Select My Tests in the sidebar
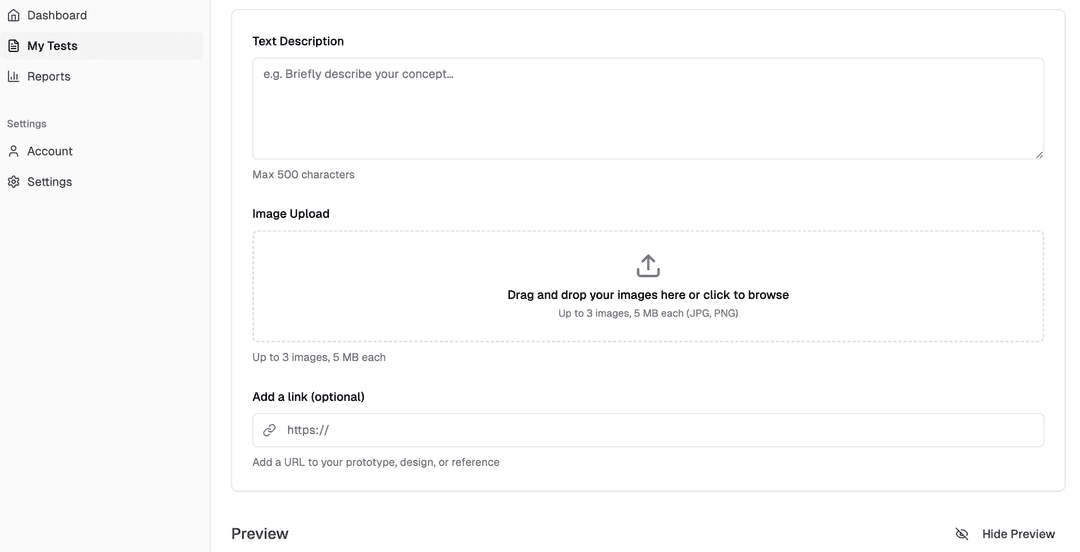1080x552 pixels. click(x=52, y=46)
